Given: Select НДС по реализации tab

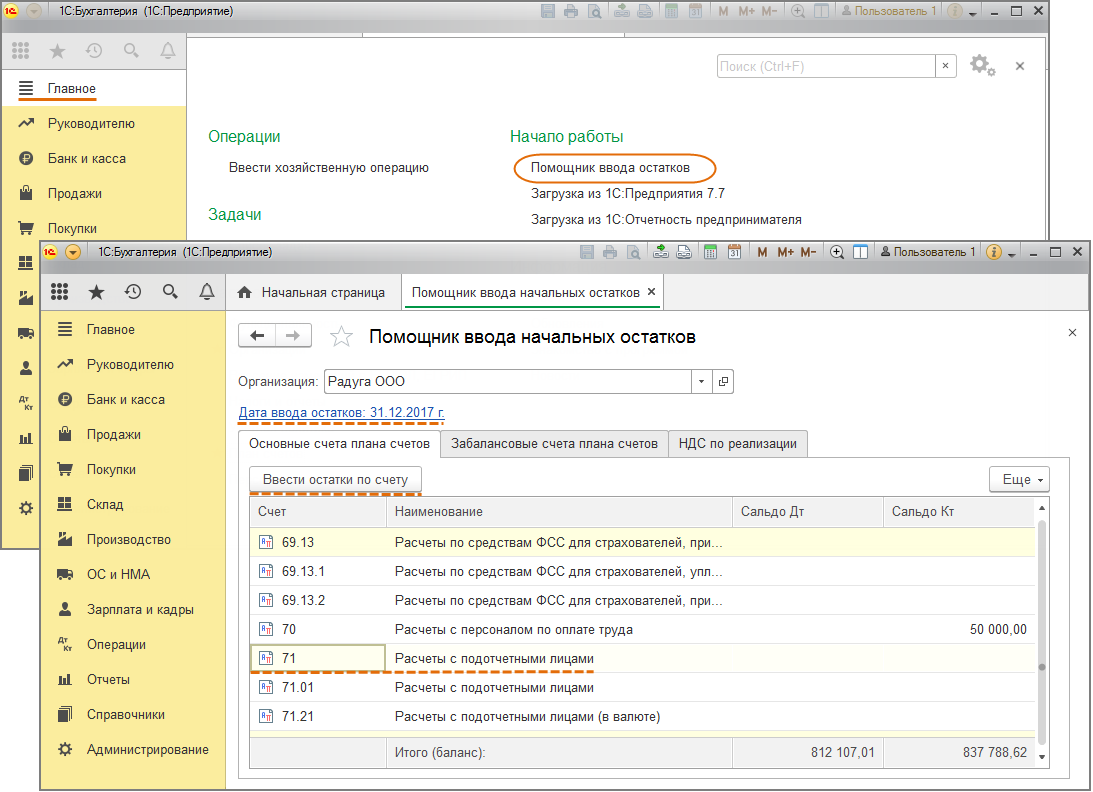Looking at the screenshot, I should click(737, 443).
